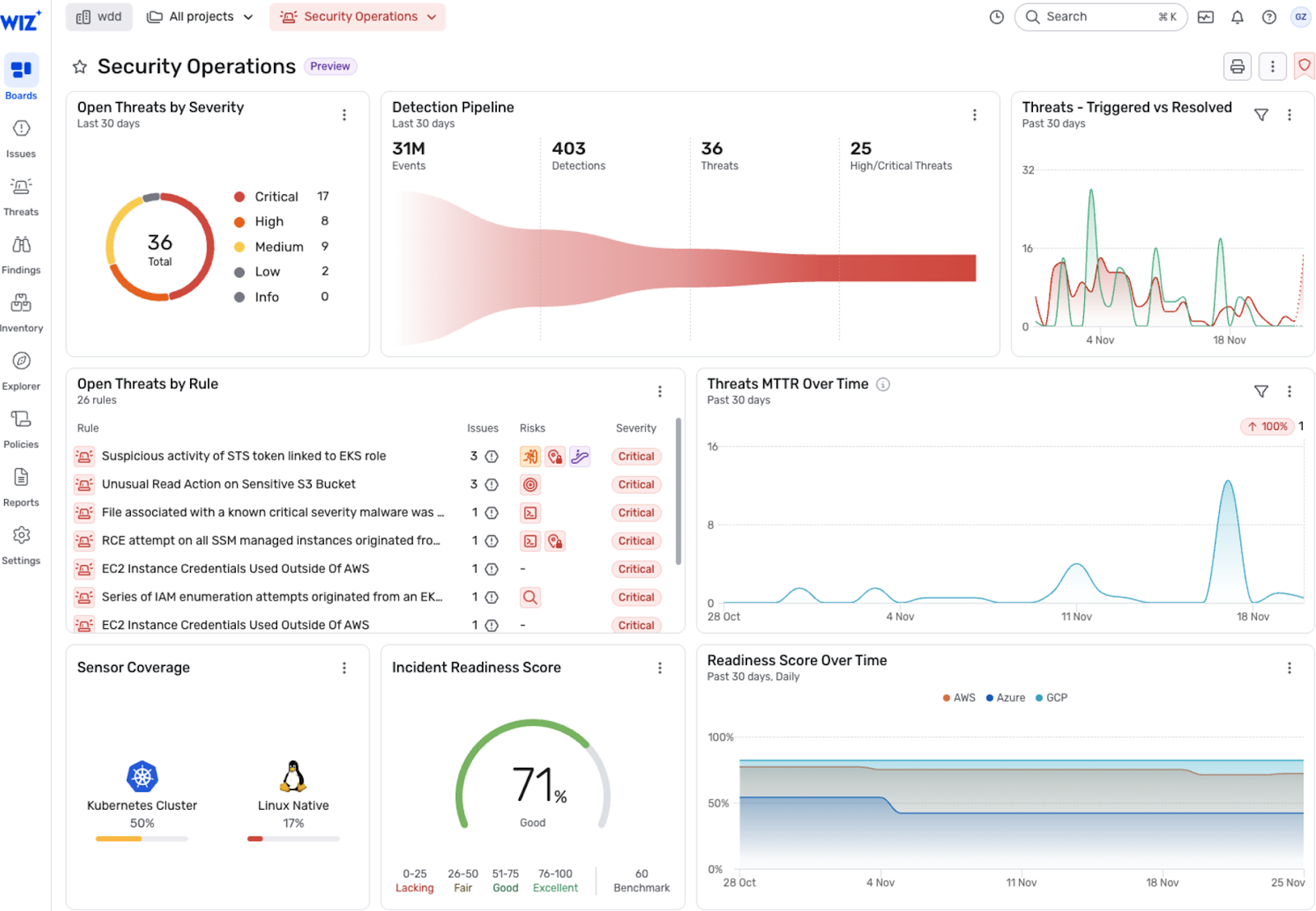
Task: Open Settings from the sidebar
Action: pos(21,543)
